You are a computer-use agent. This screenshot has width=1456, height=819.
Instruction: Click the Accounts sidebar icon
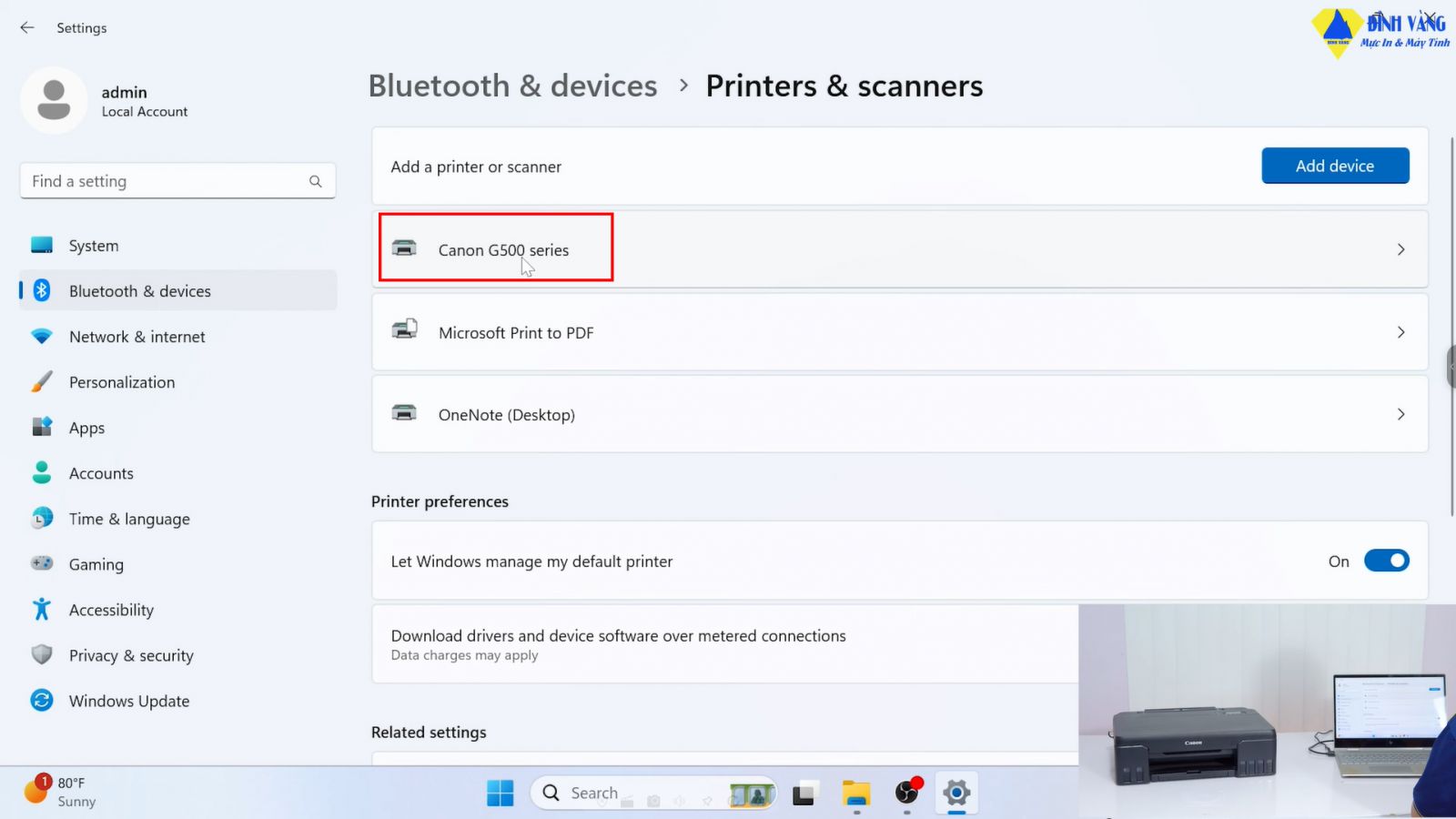[x=42, y=472]
